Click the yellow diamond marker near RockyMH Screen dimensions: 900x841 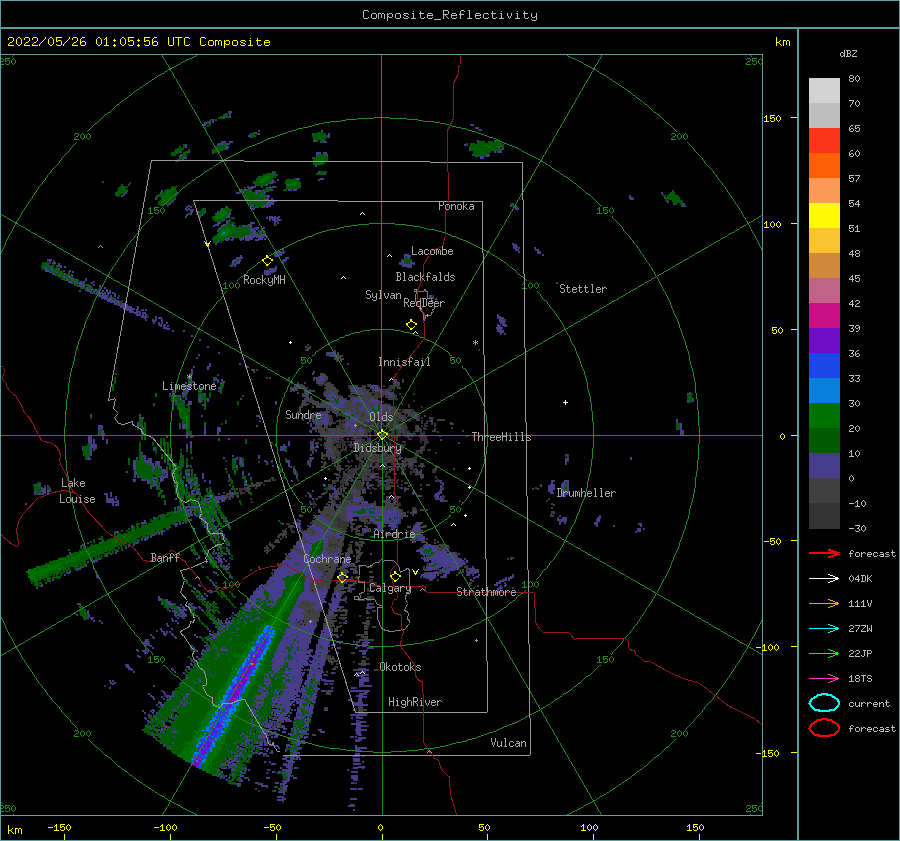267,261
